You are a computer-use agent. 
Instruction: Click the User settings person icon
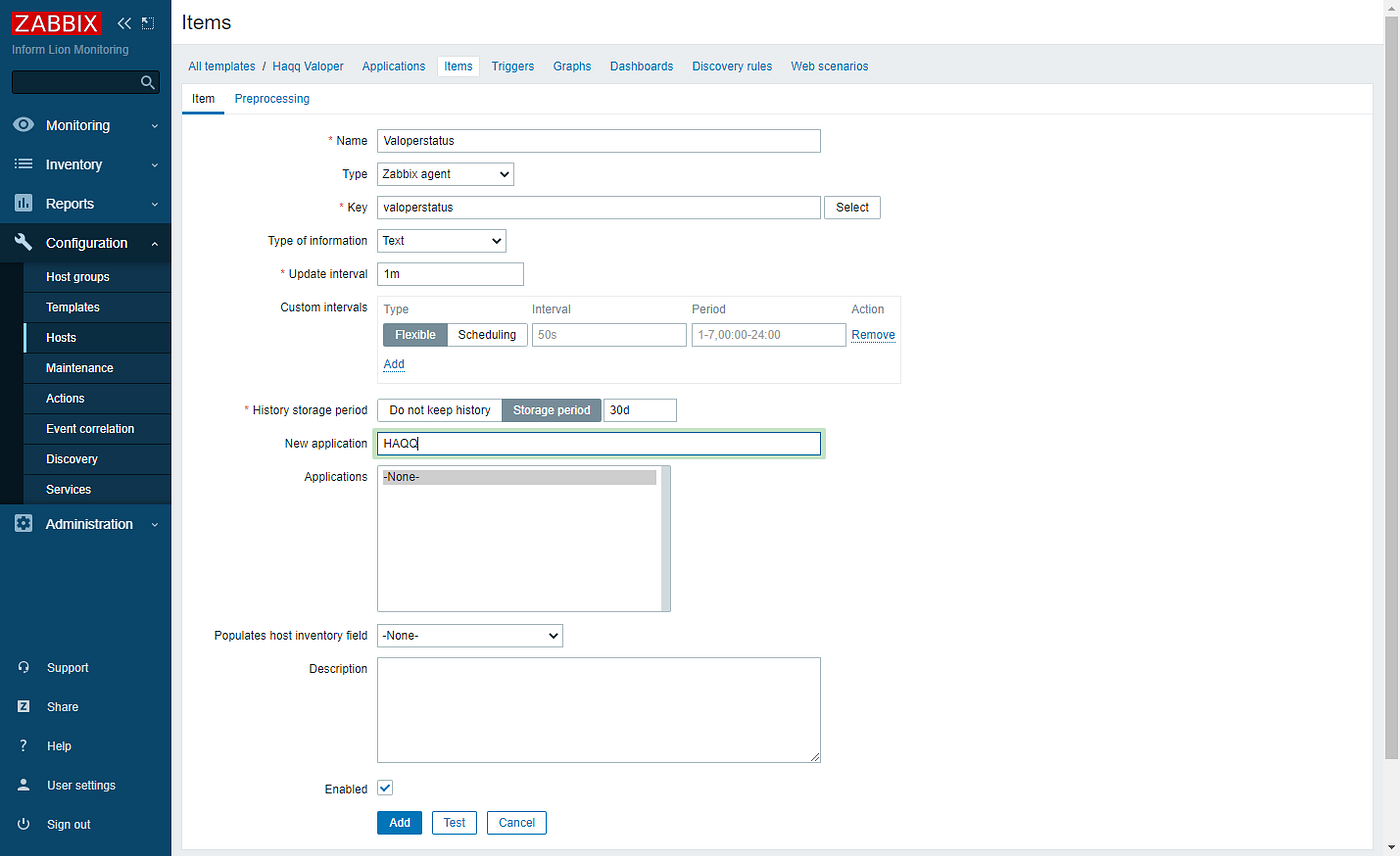[x=24, y=785]
